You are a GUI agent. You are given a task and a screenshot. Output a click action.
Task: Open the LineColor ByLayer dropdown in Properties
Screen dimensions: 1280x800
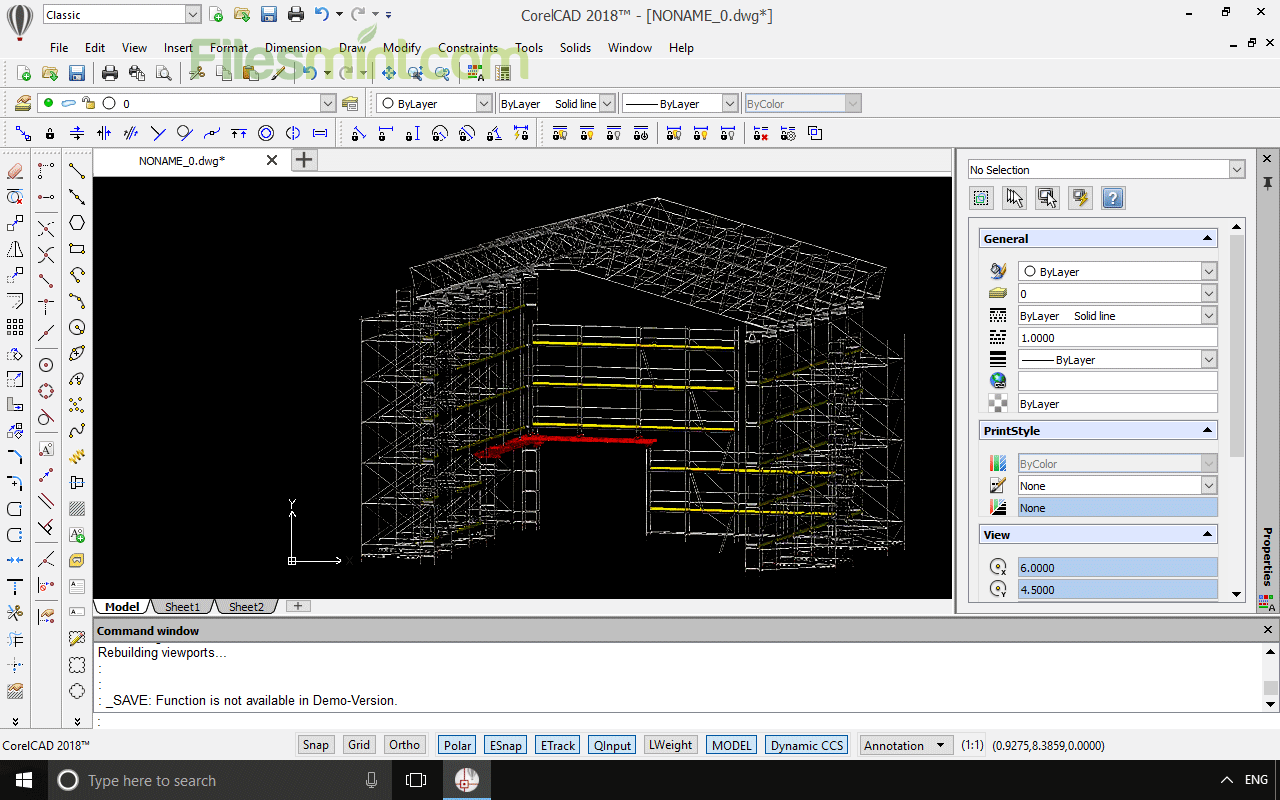(1207, 270)
